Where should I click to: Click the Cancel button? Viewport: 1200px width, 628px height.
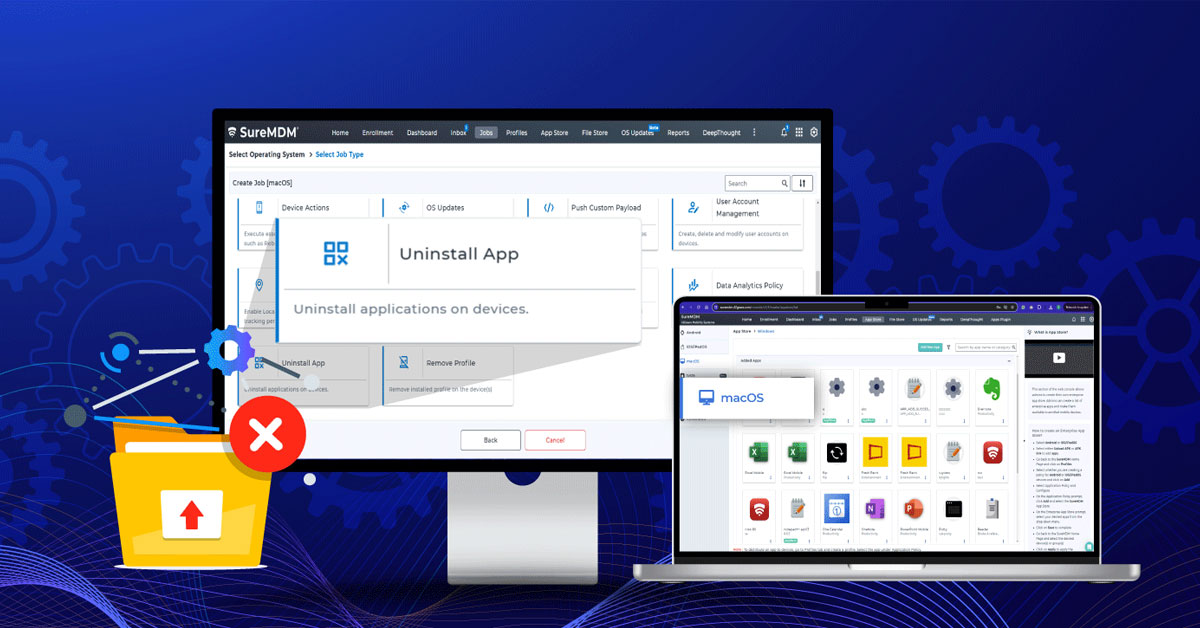[555, 440]
